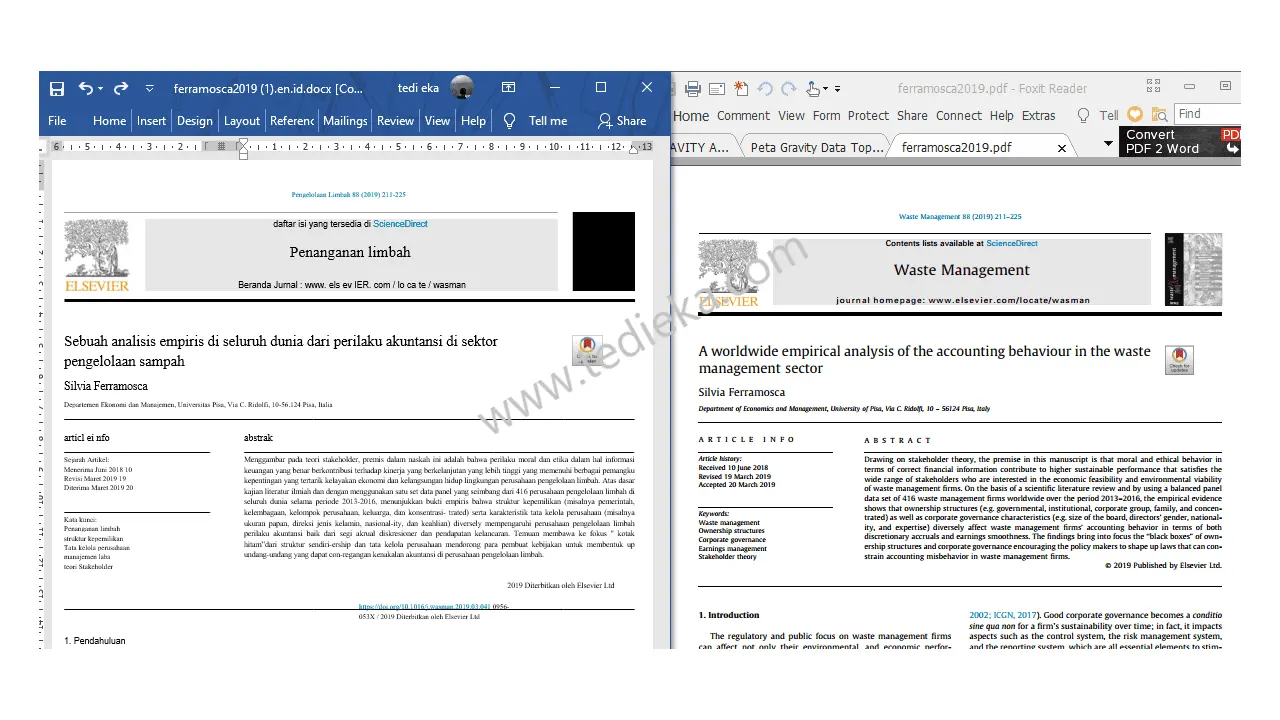
Task: Open the Form tab in Foxit Reader
Action: click(826, 116)
